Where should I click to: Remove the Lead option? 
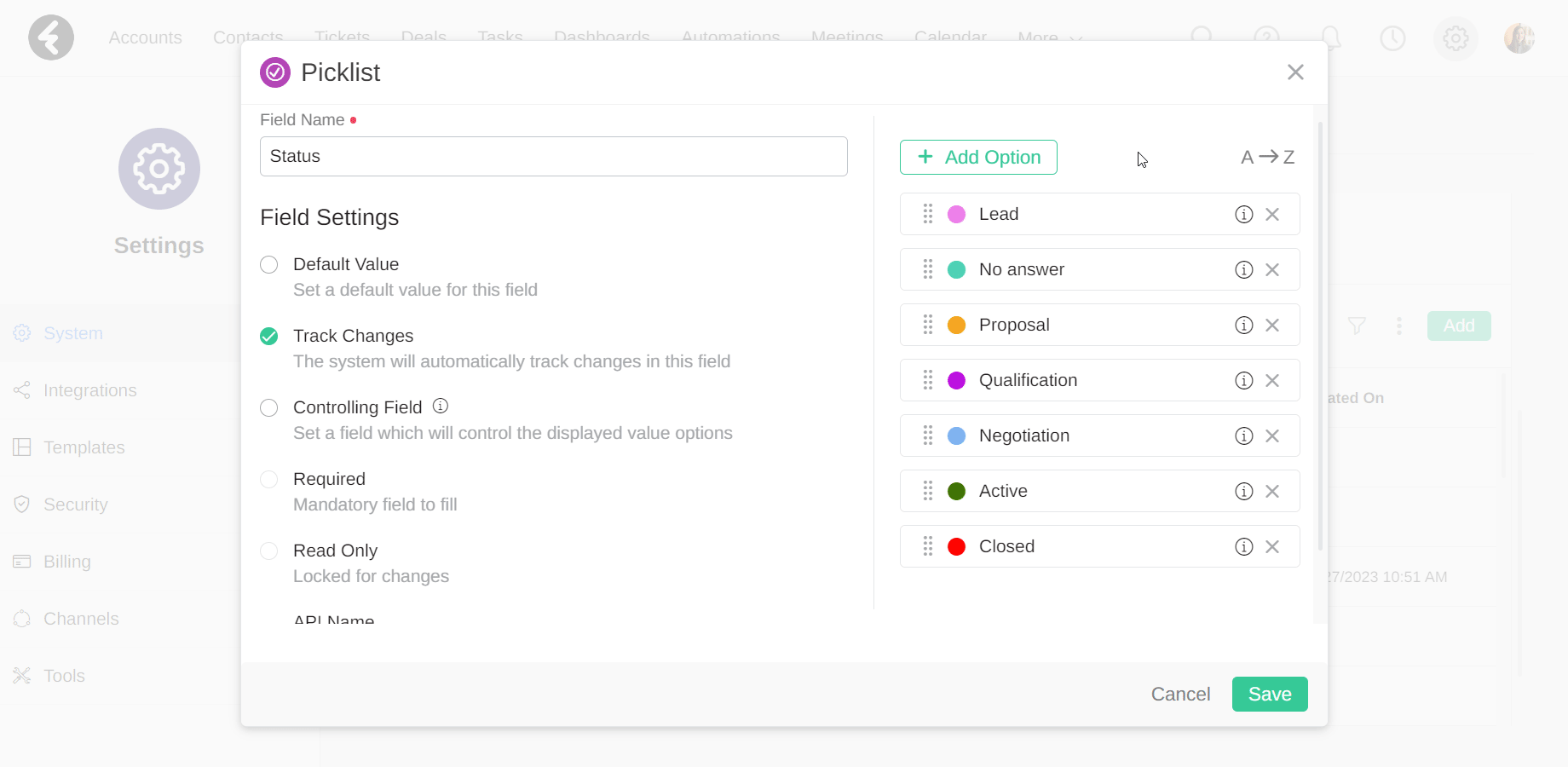click(x=1272, y=214)
